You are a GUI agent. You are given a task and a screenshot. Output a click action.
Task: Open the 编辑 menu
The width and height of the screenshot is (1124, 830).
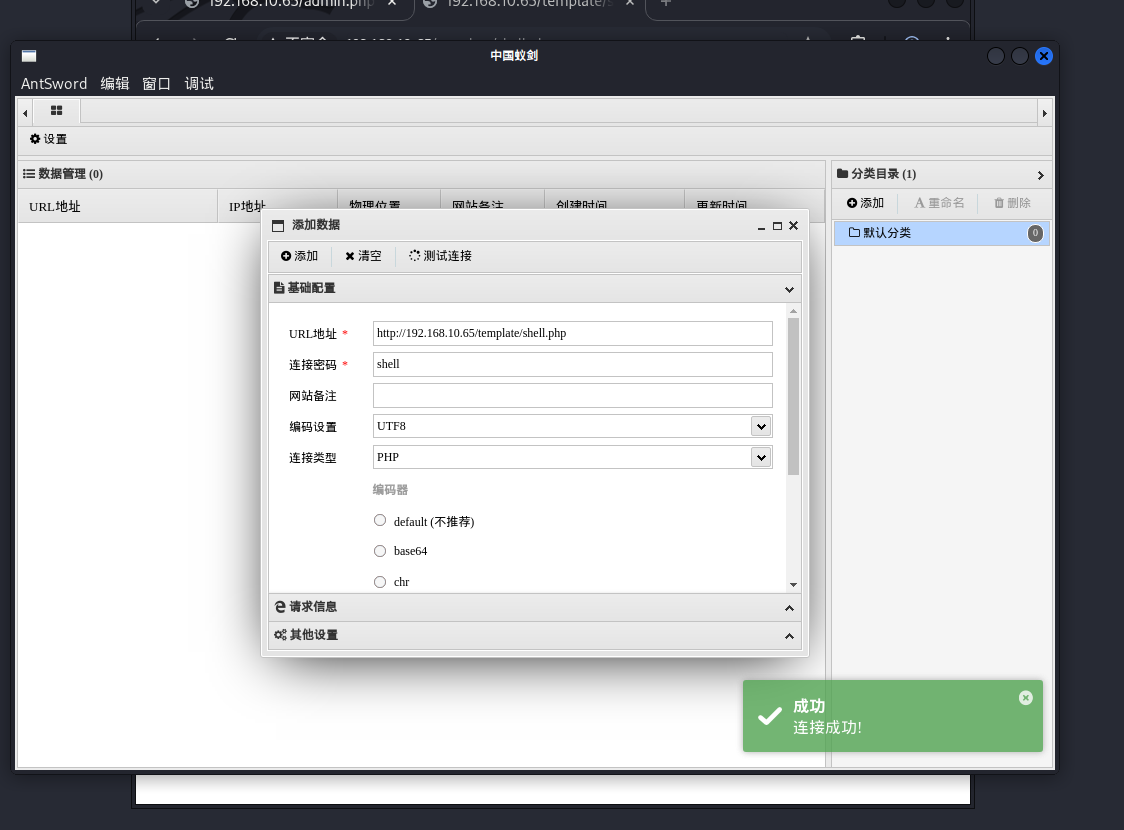pyautogui.click(x=115, y=84)
